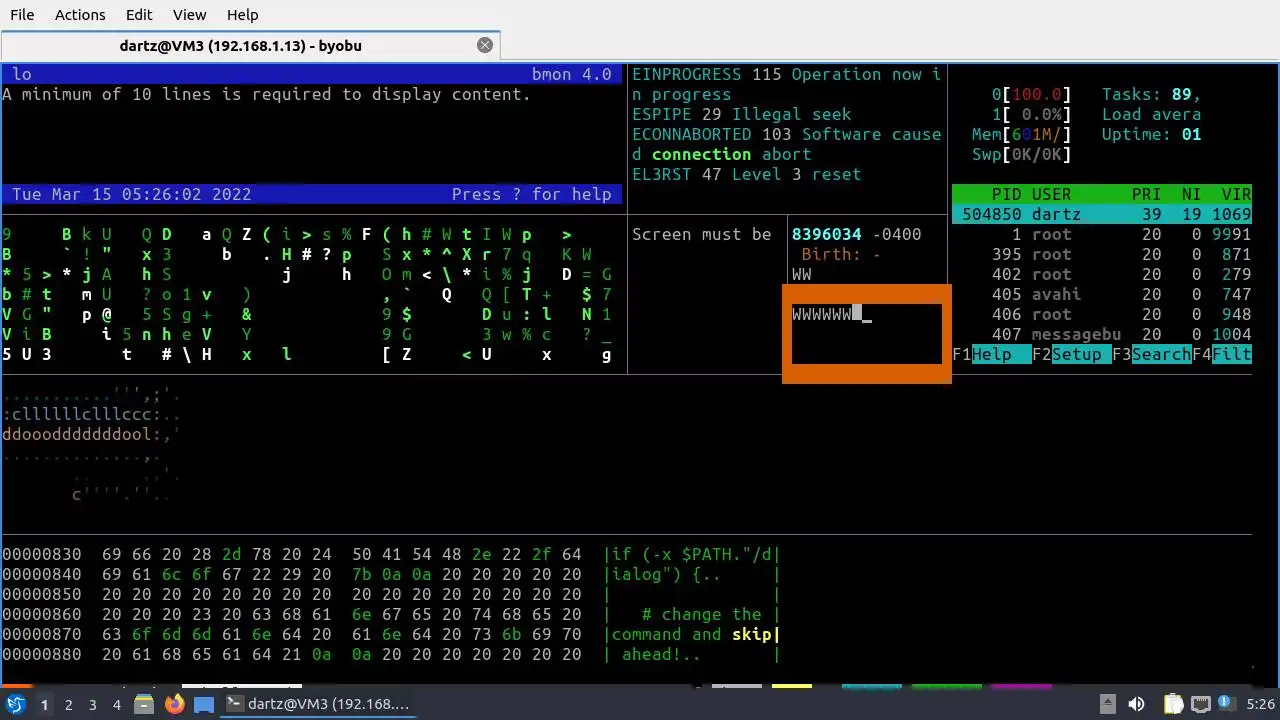
Task: Click F1 Help in htop
Action: [x=991, y=354]
